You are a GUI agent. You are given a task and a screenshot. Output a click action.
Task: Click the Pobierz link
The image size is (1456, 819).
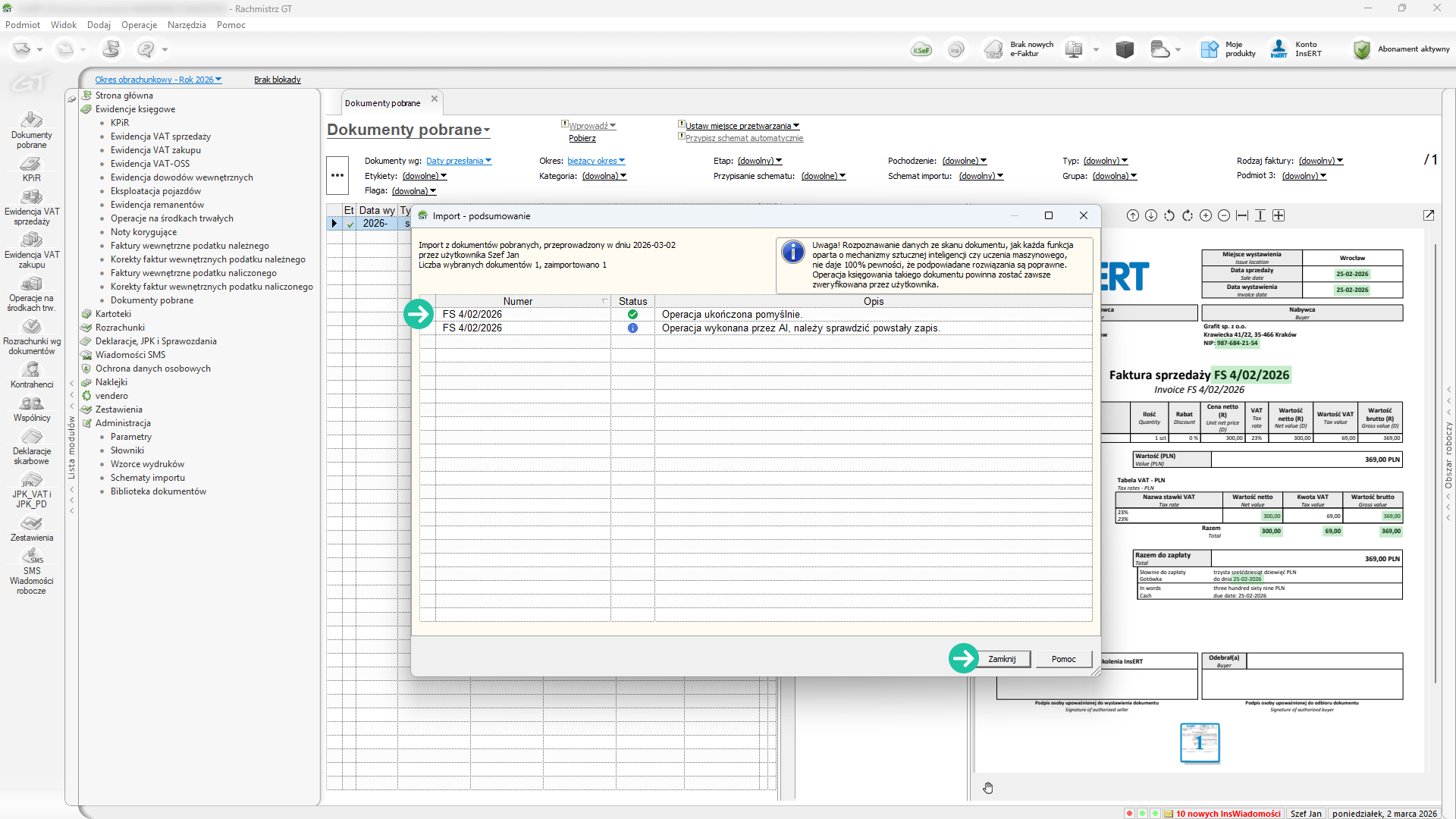point(582,138)
